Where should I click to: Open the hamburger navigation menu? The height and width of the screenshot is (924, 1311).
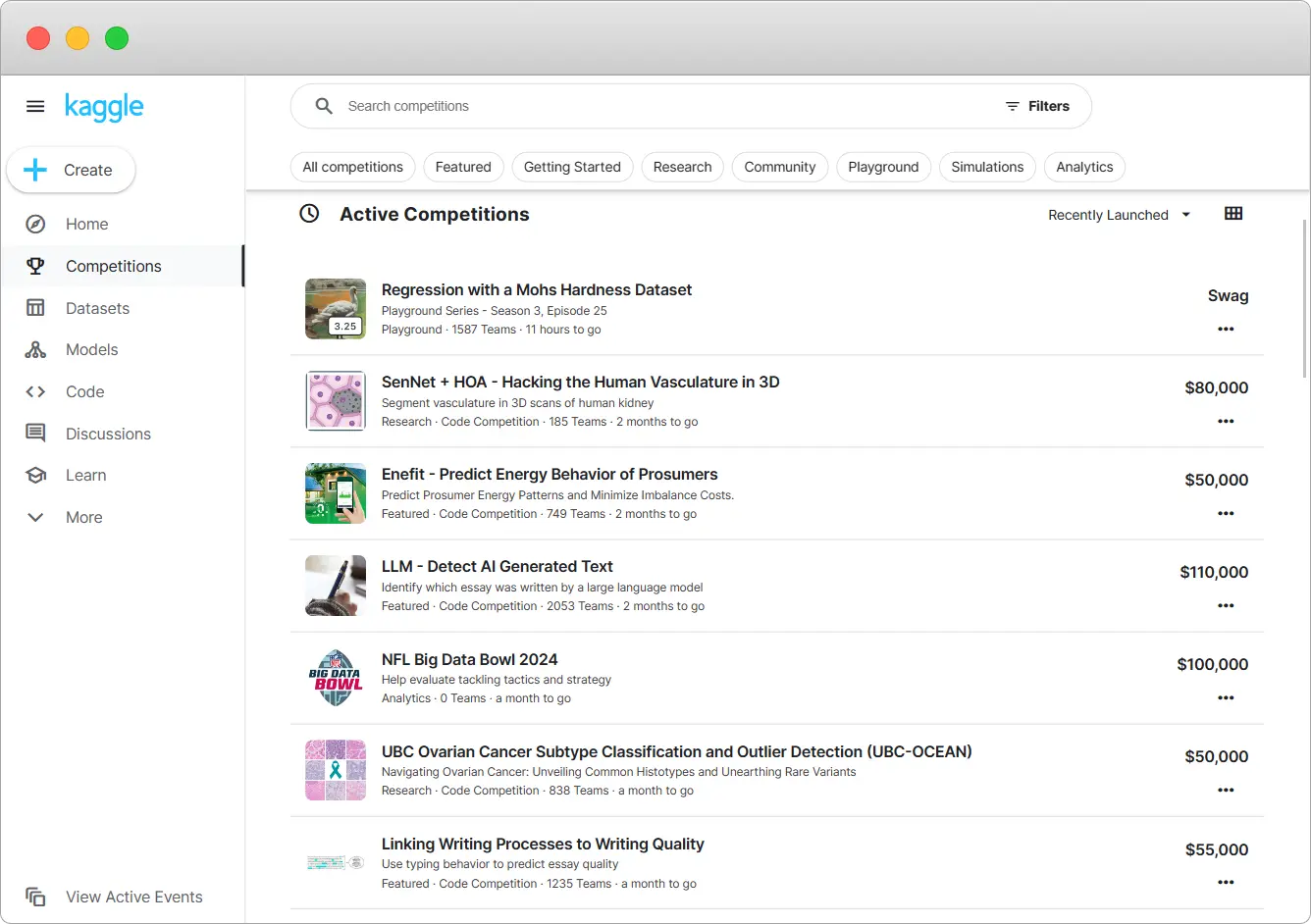point(35,106)
